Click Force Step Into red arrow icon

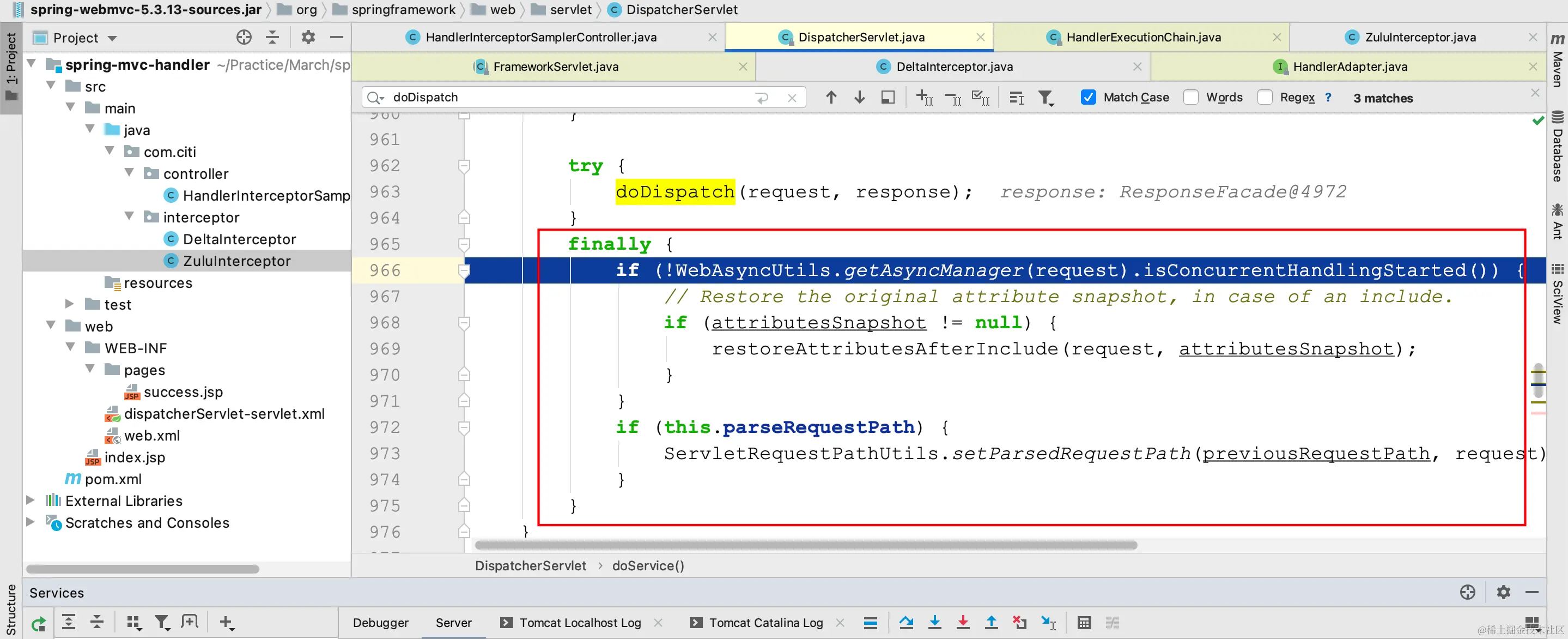(963, 623)
